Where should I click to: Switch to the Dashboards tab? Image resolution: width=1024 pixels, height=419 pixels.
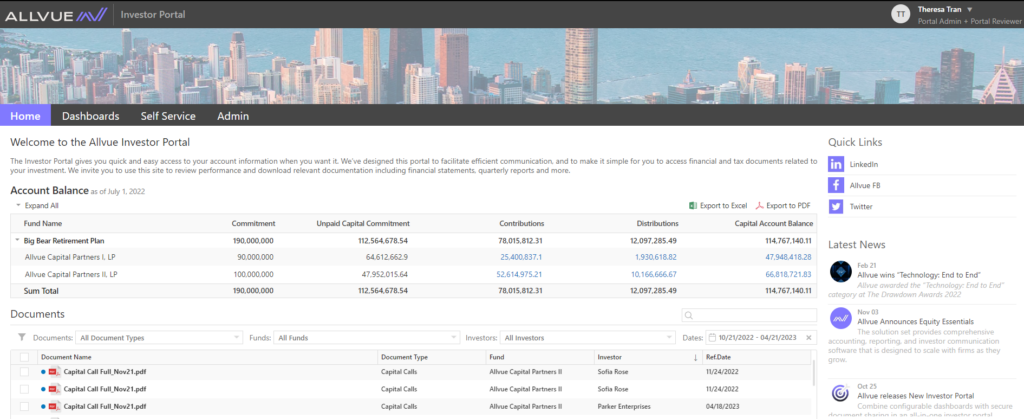[x=91, y=116]
